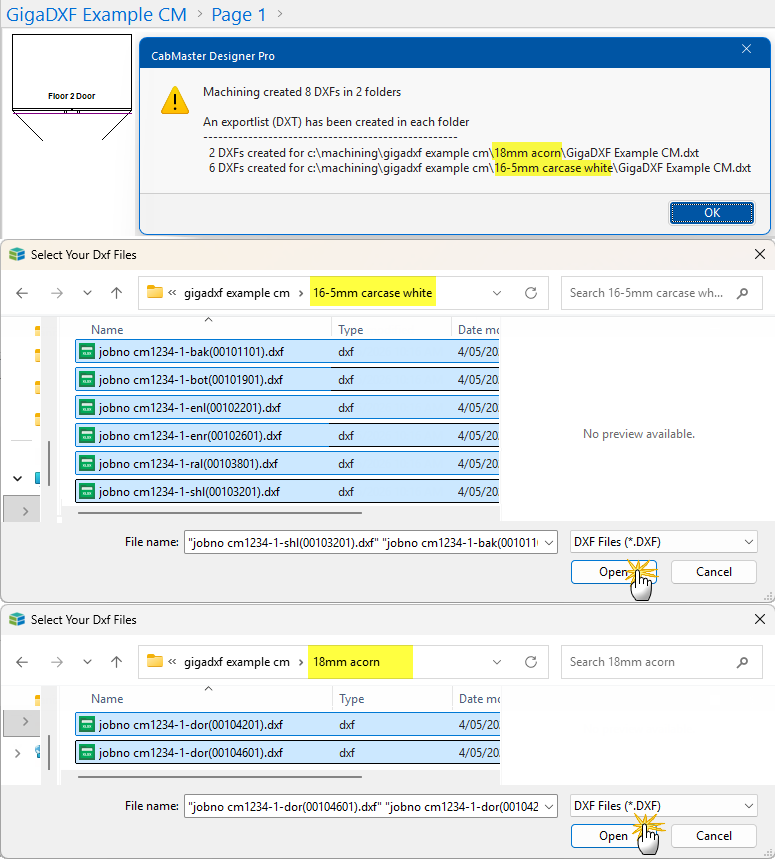Click file icon of bot(00101901).dxf
Screen dimensions: 775x859
pyautogui.click(x=87, y=379)
